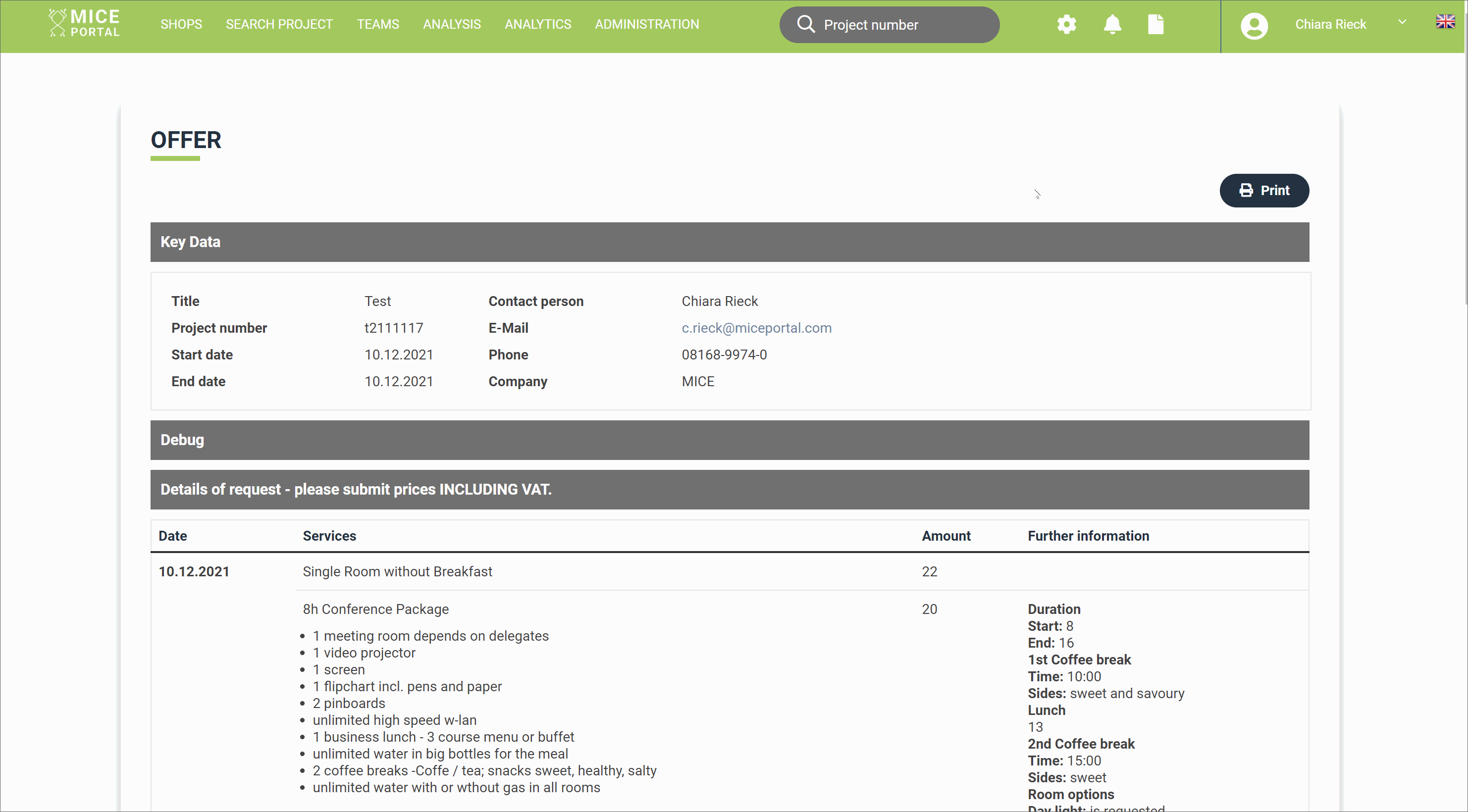
Task: Select SEARCH PROJECT in the navigation
Action: pos(279,24)
